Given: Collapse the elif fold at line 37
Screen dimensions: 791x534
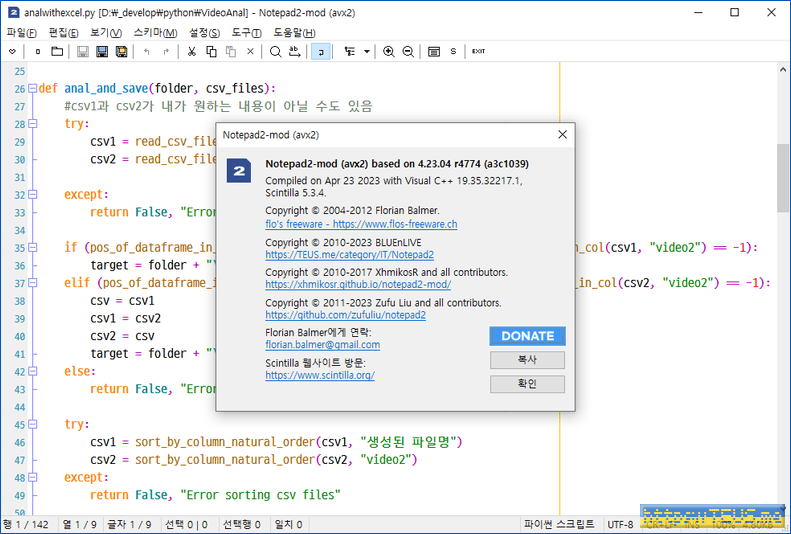Looking at the screenshot, I should point(33,283).
